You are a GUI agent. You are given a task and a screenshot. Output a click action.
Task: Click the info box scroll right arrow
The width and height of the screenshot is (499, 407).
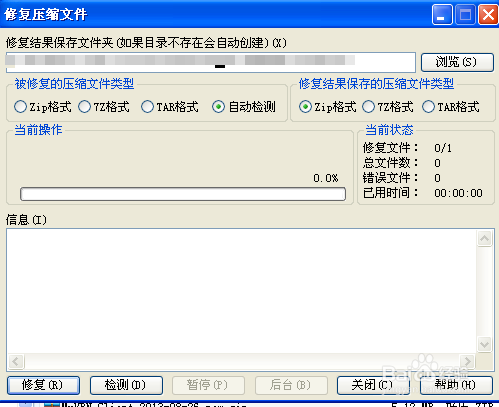pos(467,361)
